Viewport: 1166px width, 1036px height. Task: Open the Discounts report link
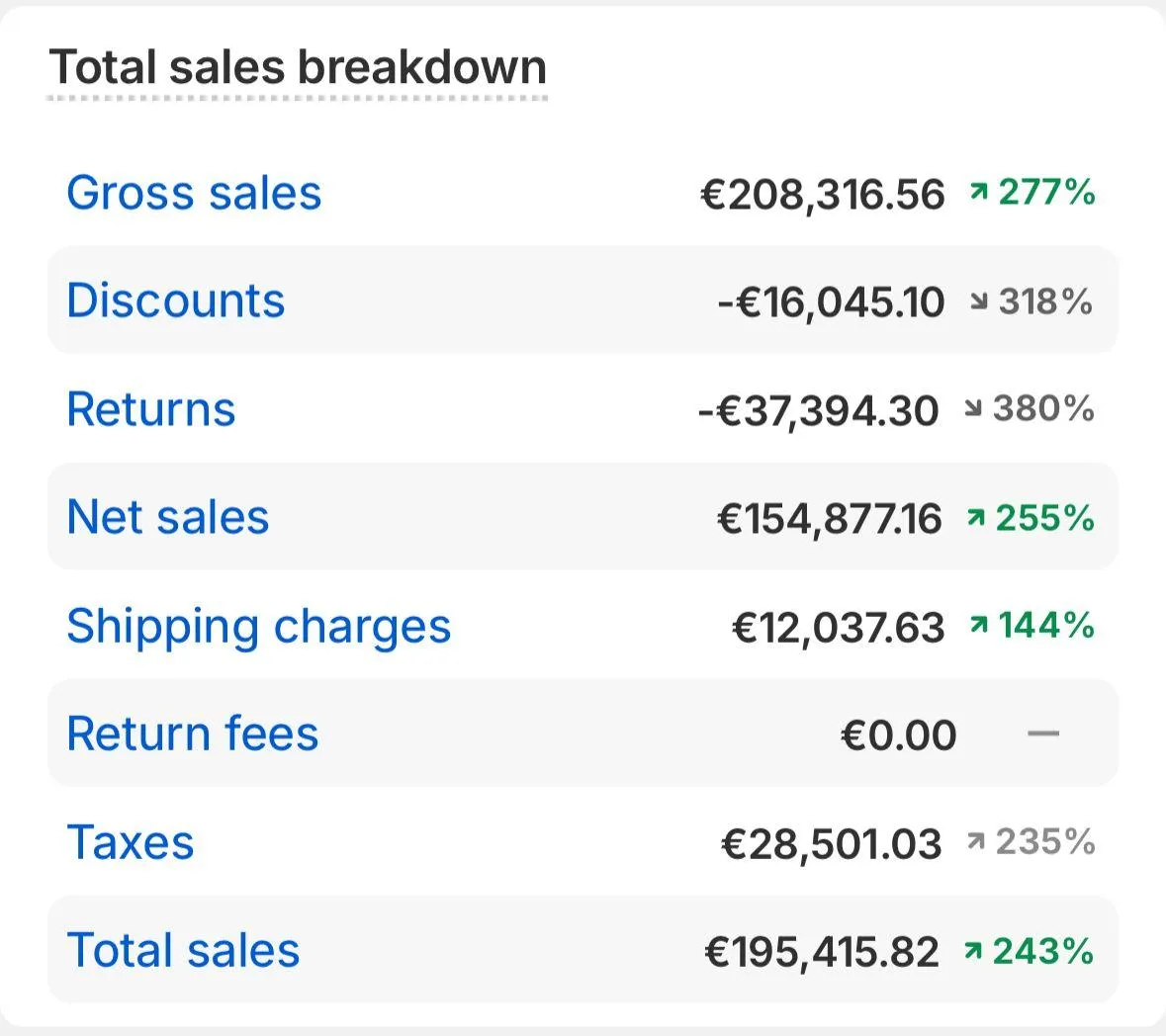click(x=175, y=301)
